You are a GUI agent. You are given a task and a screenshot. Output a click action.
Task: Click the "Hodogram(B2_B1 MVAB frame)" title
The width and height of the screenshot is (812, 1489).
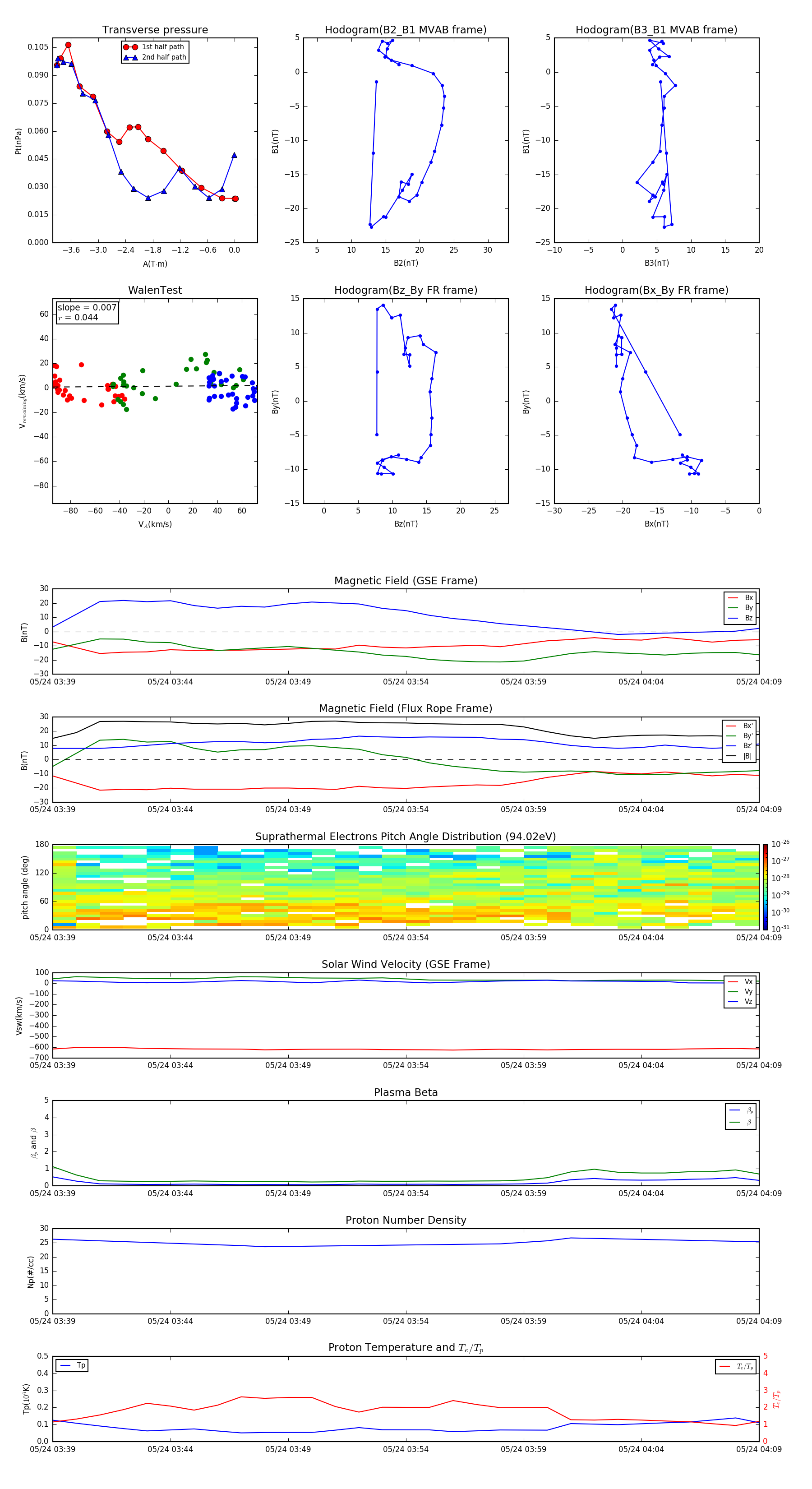[406, 30]
